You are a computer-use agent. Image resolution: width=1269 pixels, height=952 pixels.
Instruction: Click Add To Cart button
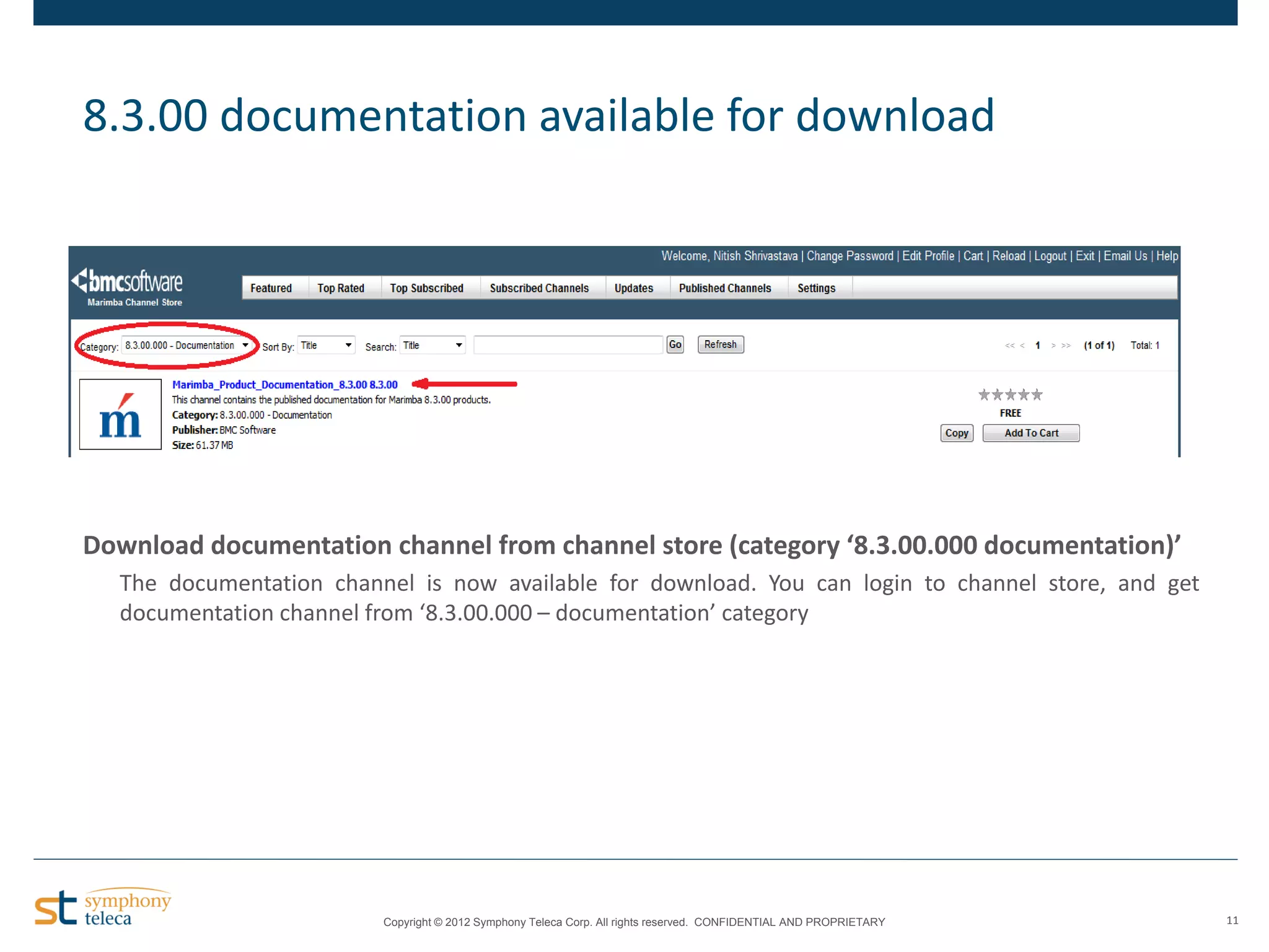point(1031,433)
